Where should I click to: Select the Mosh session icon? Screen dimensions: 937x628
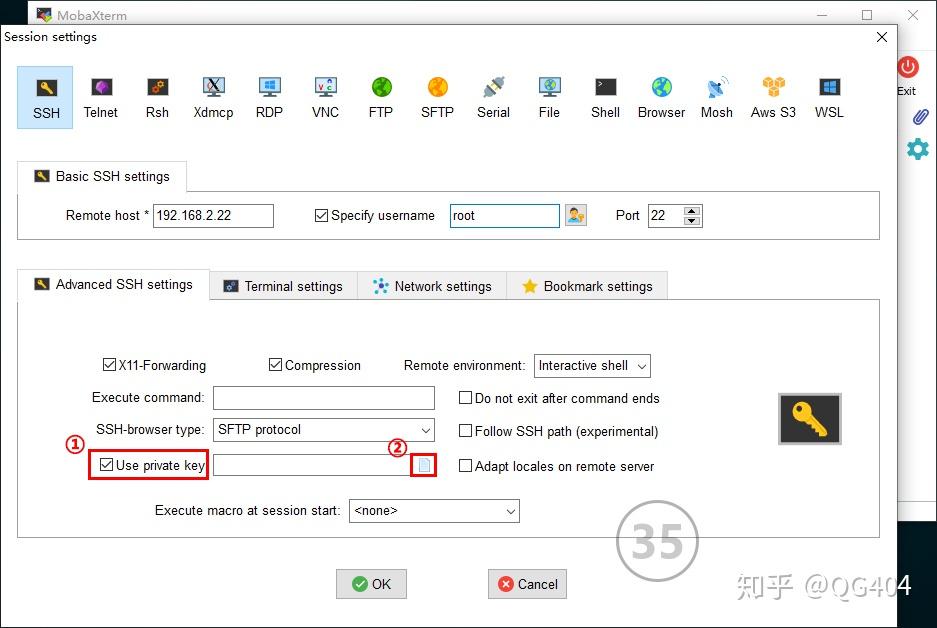pyautogui.click(x=716, y=96)
